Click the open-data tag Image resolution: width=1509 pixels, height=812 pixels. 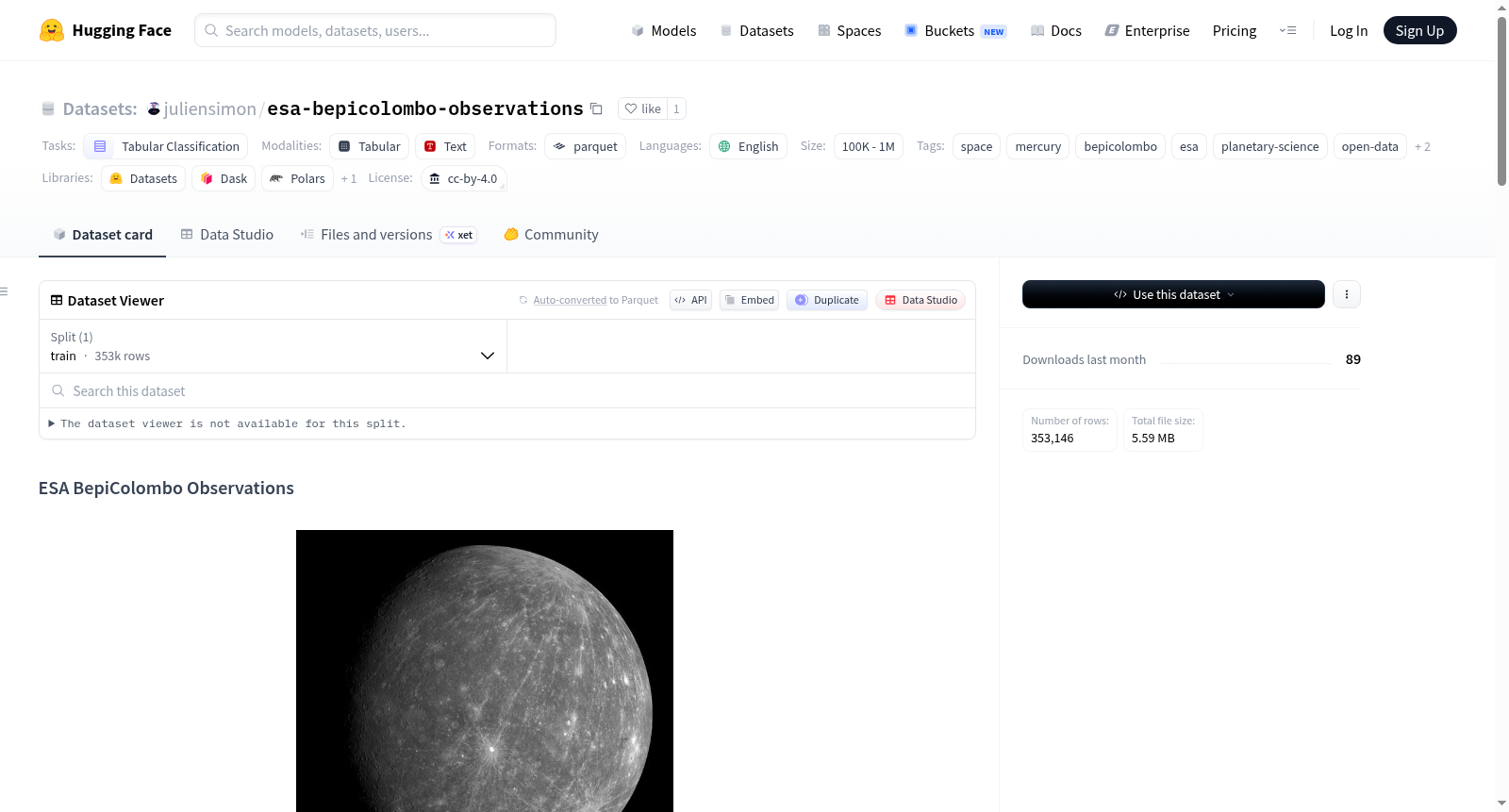click(x=1370, y=146)
